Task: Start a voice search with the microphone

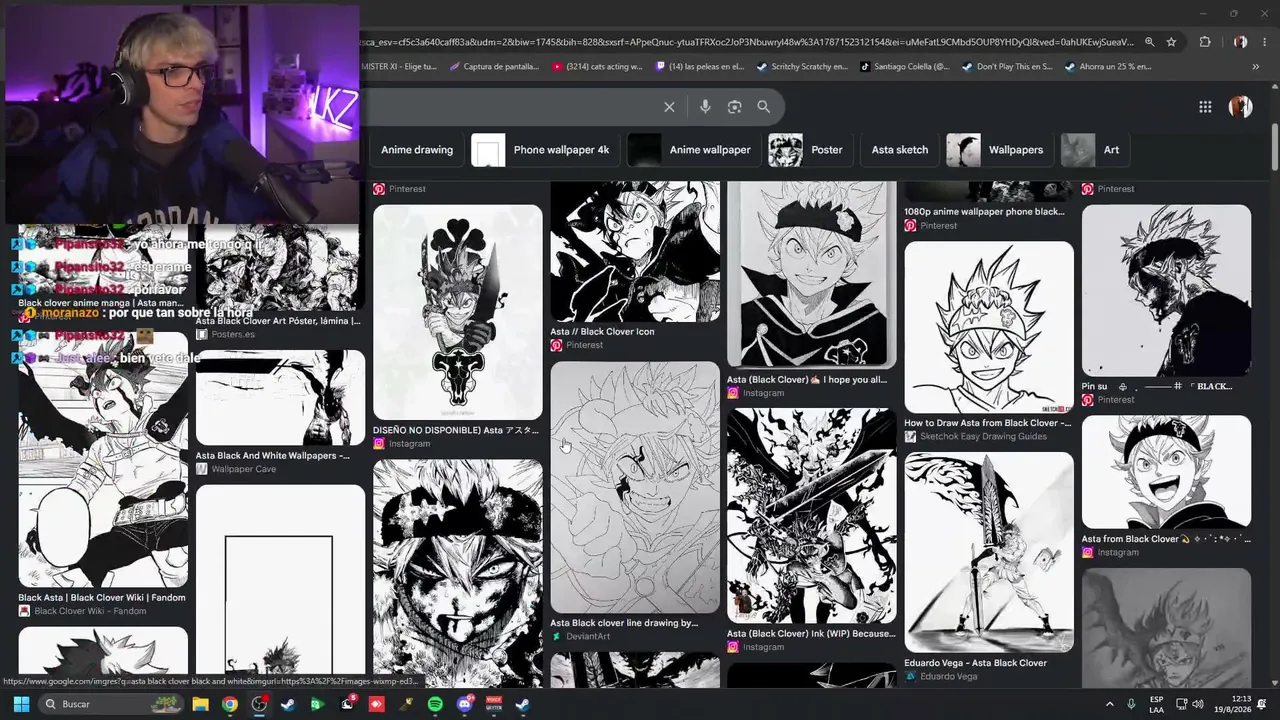Action: 705,107
